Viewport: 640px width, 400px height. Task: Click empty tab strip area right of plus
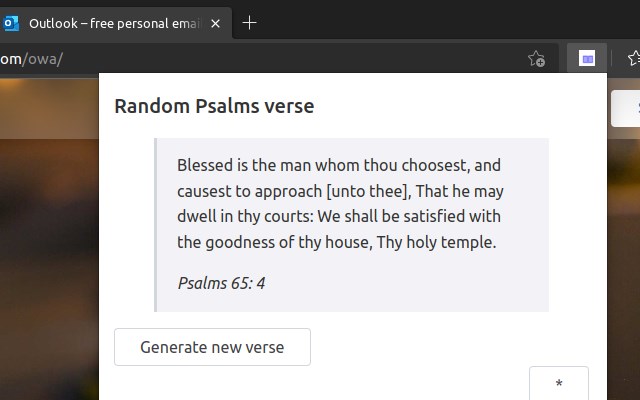[450, 23]
